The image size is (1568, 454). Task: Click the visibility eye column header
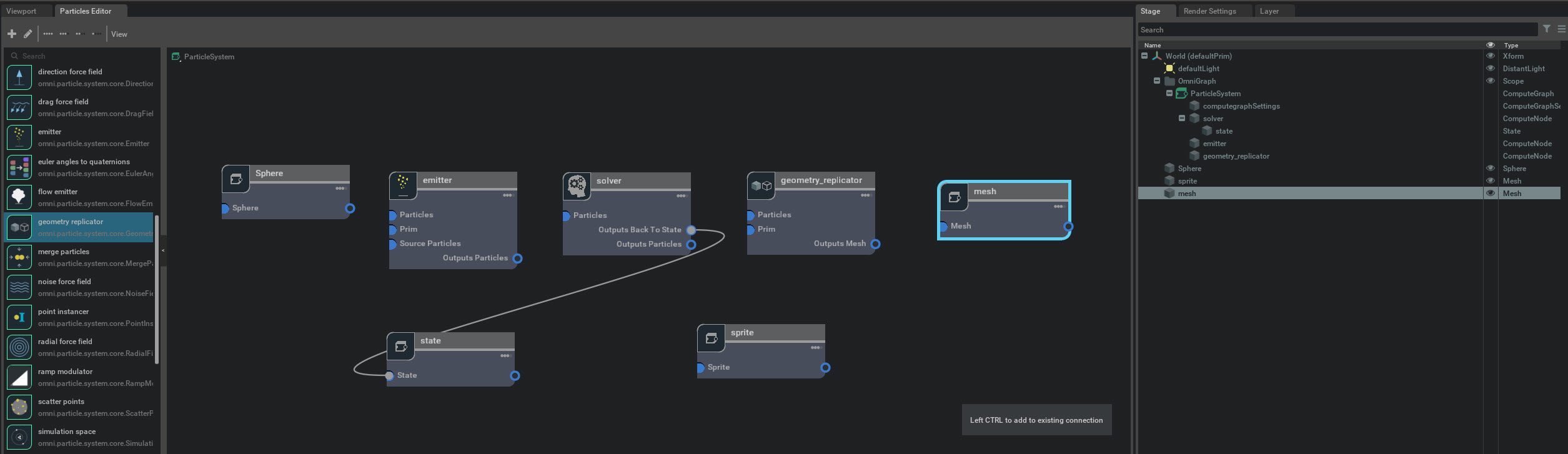[x=1491, y=45]
